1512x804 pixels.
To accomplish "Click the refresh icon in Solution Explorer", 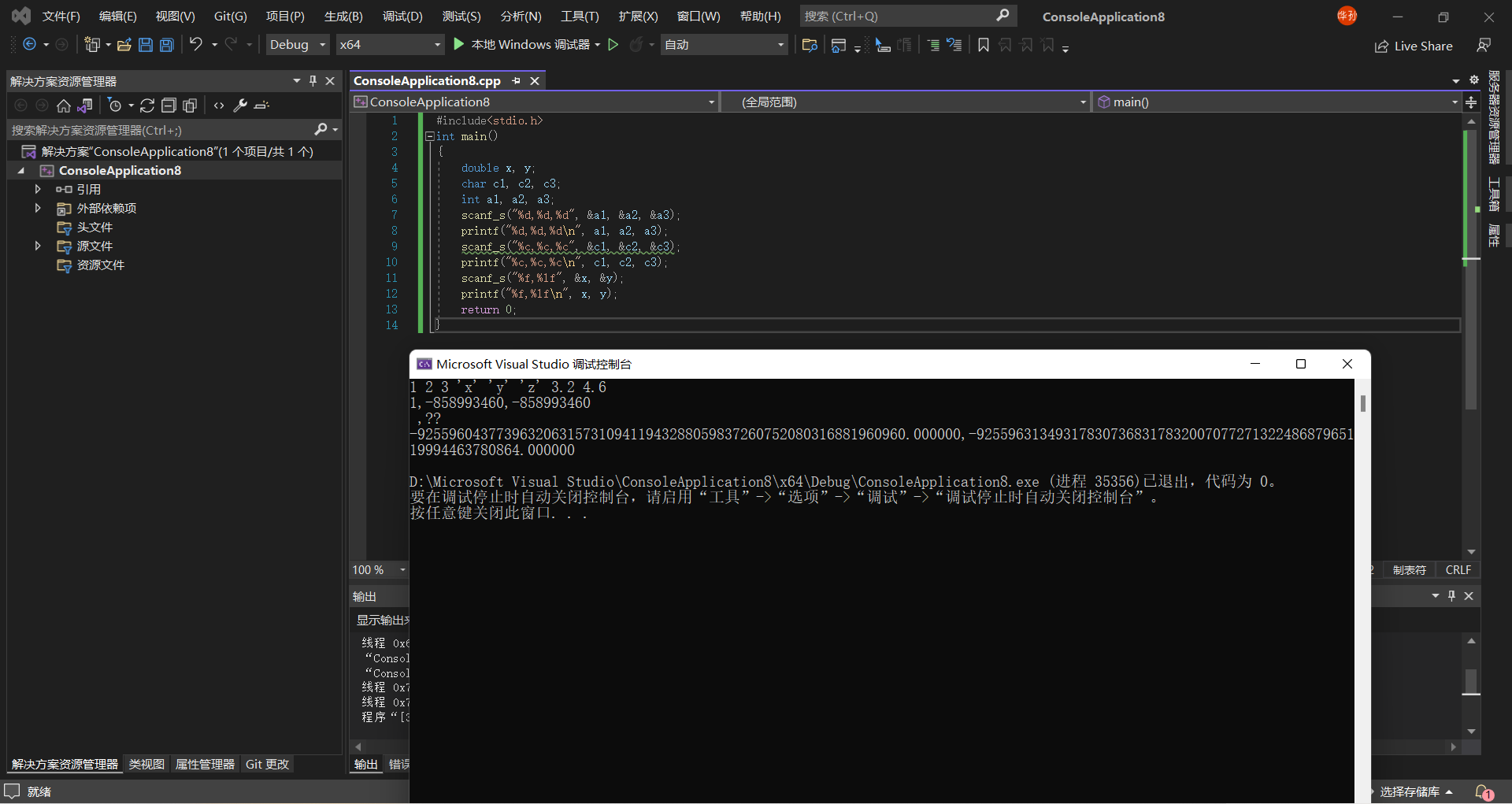I will (147, 106).
